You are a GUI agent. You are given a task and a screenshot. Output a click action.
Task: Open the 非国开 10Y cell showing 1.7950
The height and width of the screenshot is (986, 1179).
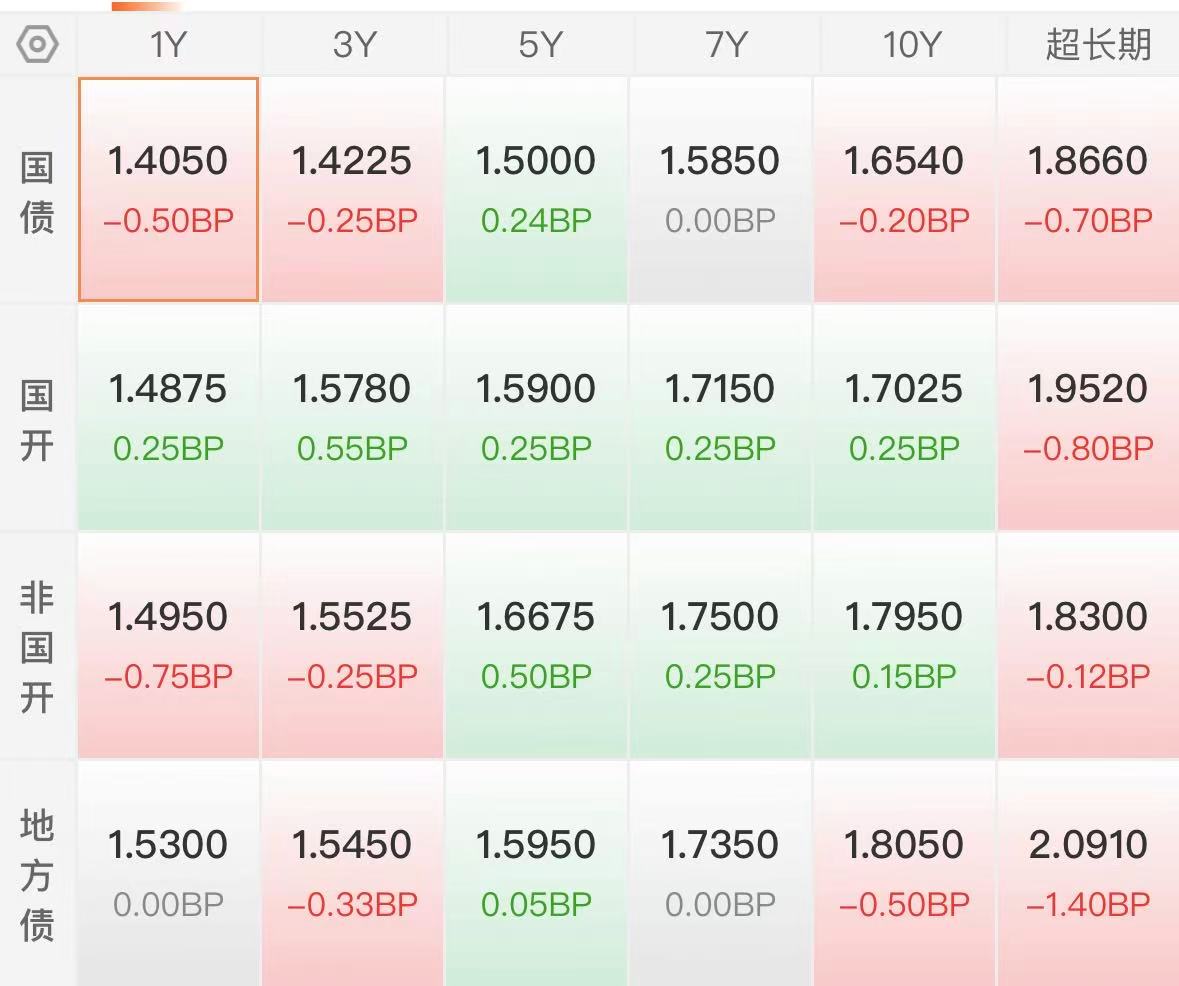click(904, 645)
